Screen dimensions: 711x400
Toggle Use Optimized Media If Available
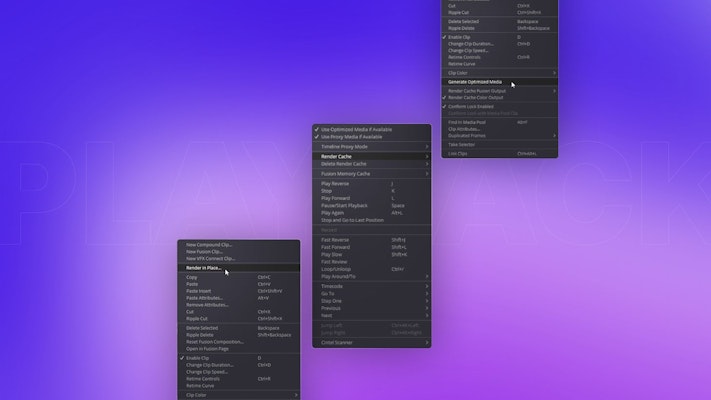(x=356, y=129)
